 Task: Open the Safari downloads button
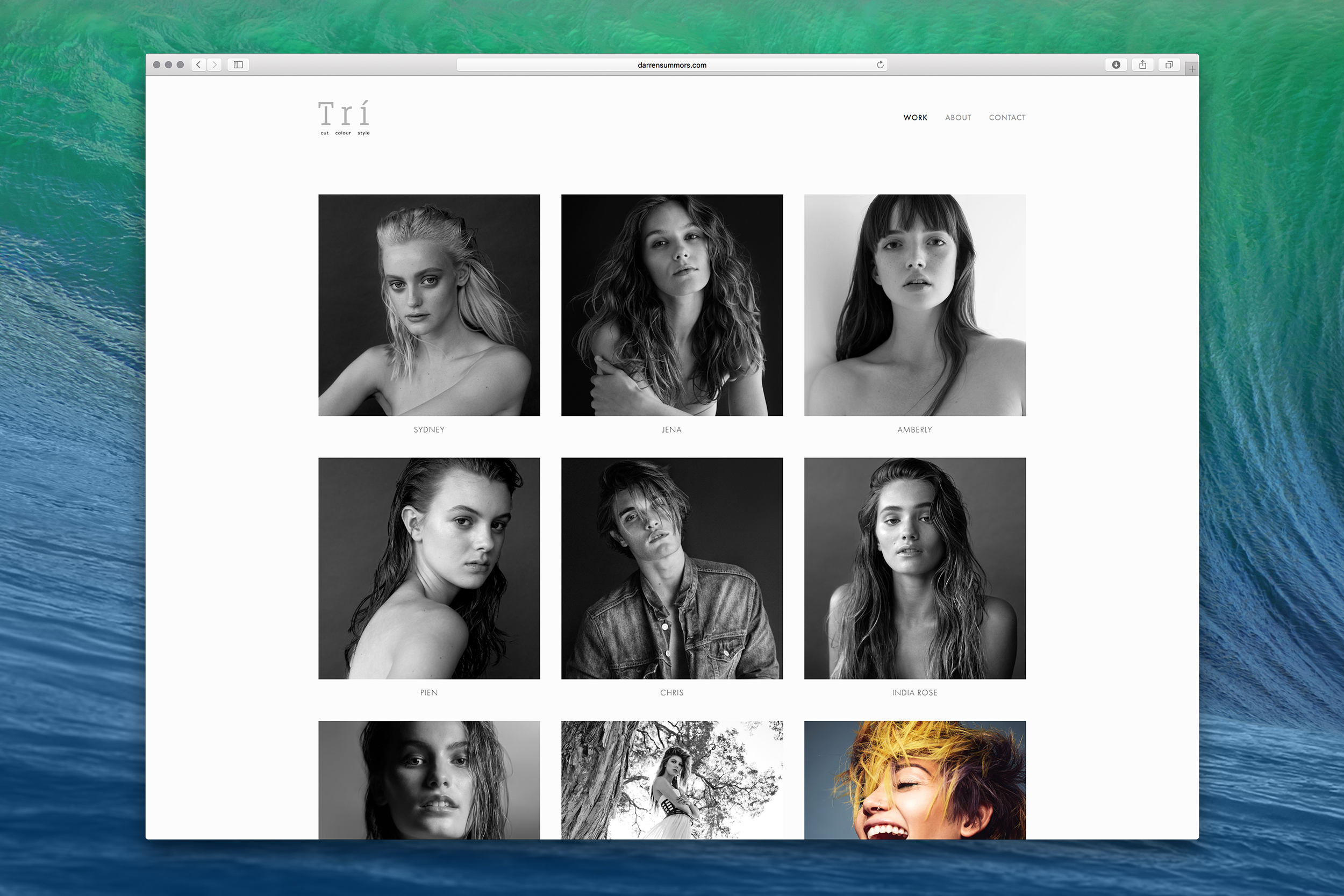(1116, 64)
